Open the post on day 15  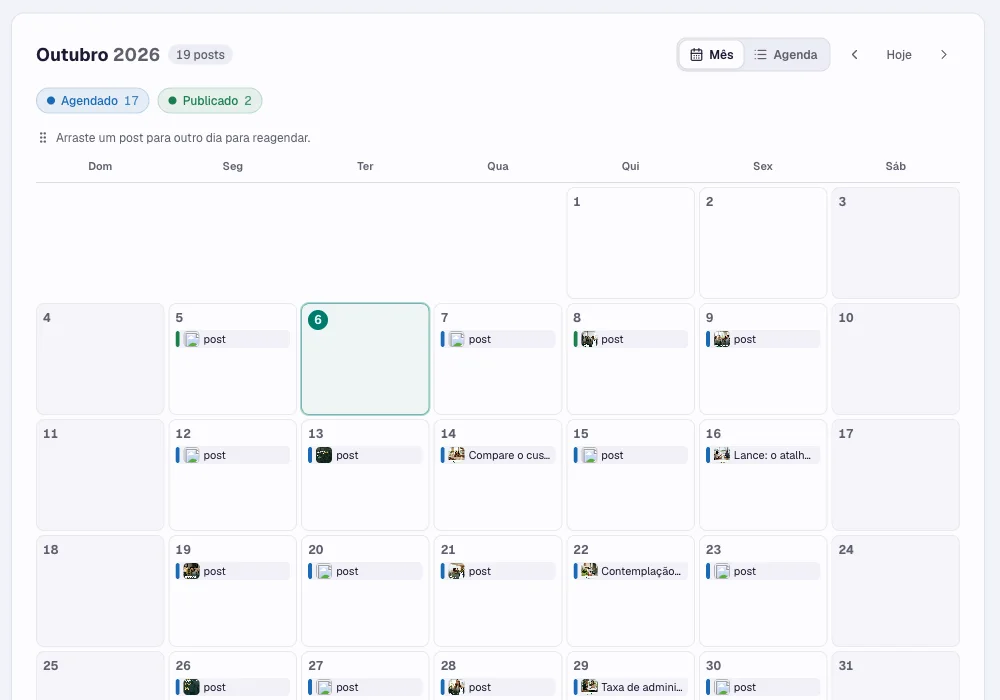(x=631, y=455)
